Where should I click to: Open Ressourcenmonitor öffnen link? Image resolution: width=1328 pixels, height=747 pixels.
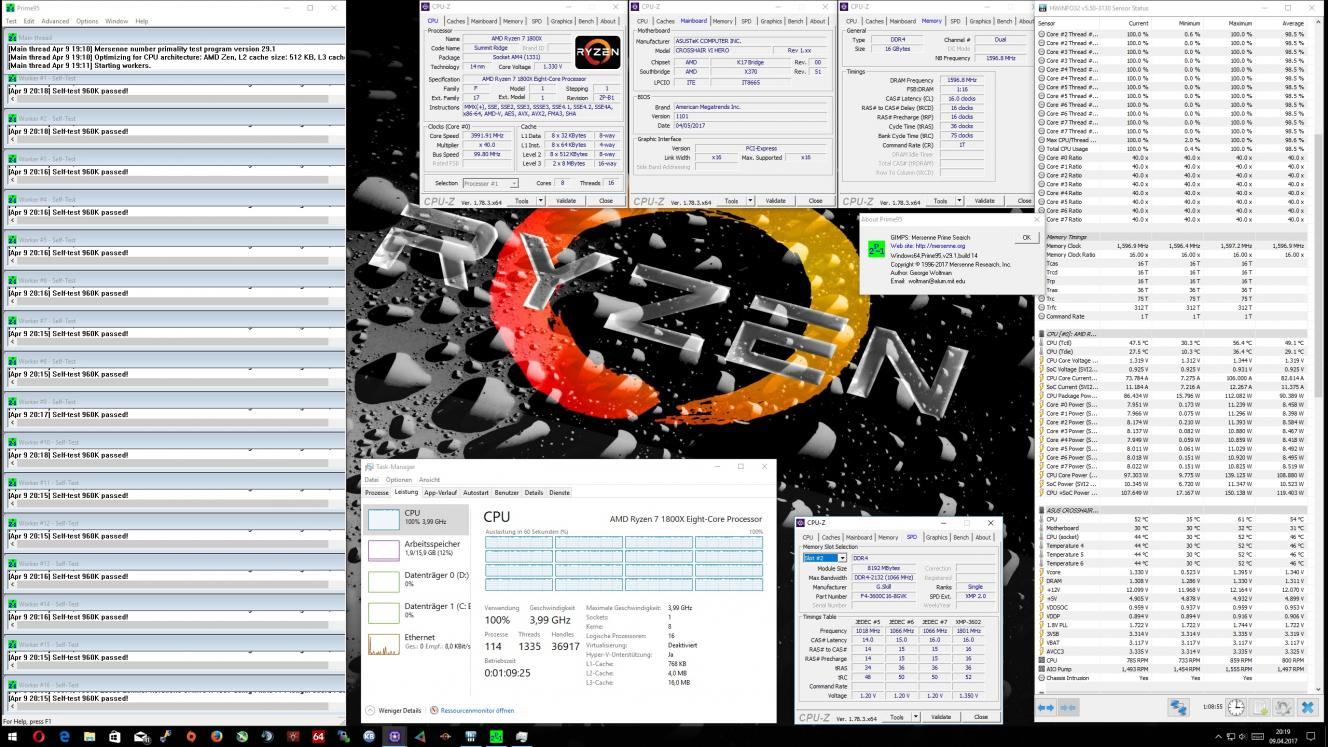pyautogui.click(x=477, y=710)
